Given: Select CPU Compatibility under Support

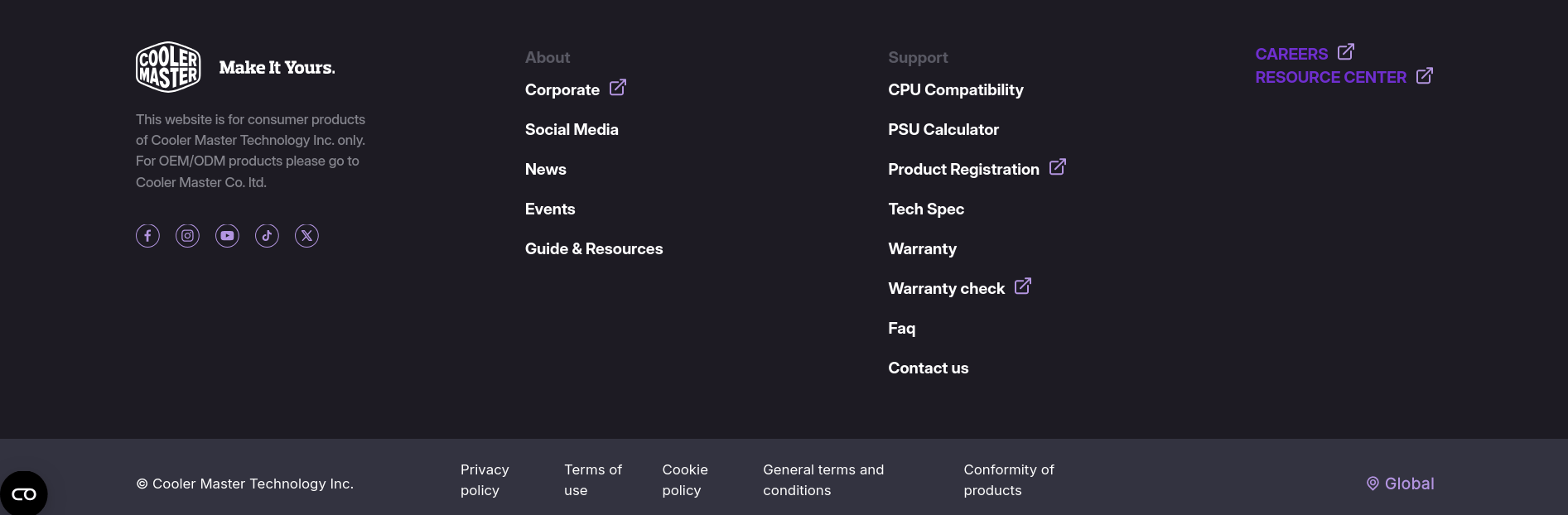Looking at the screenshot, I should [x=955, y=89].
